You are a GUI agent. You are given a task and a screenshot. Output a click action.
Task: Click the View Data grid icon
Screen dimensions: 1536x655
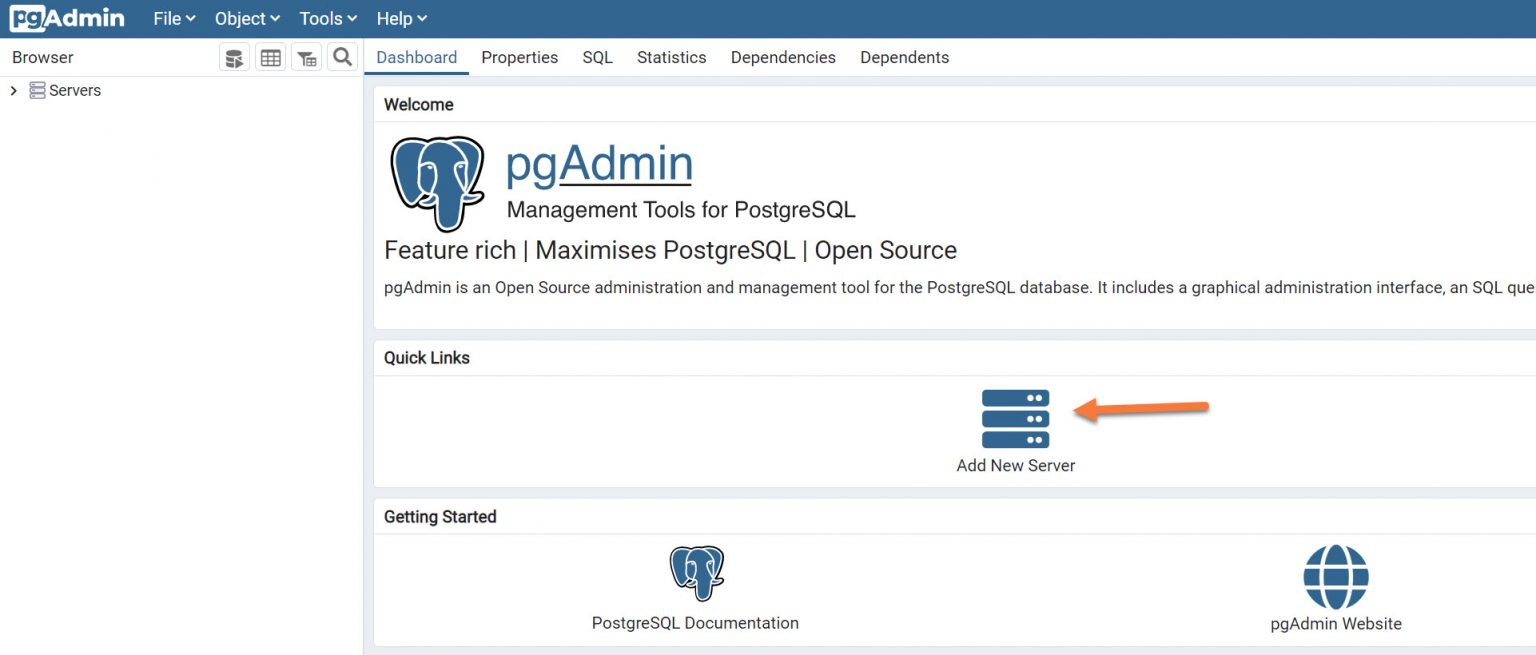270,57
